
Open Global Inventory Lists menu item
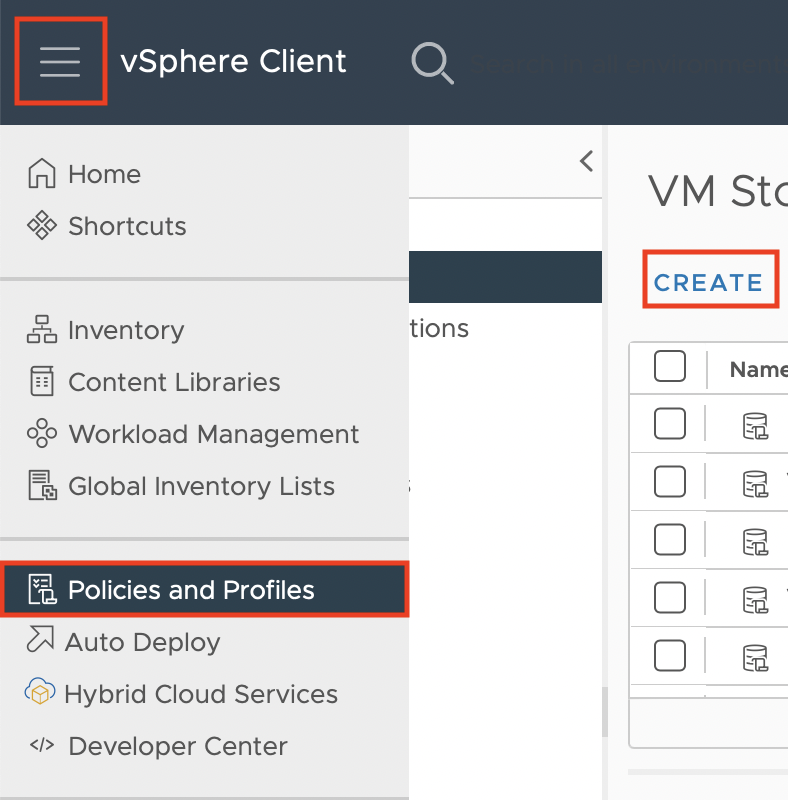pyautogui.click(x=200, y=486)
